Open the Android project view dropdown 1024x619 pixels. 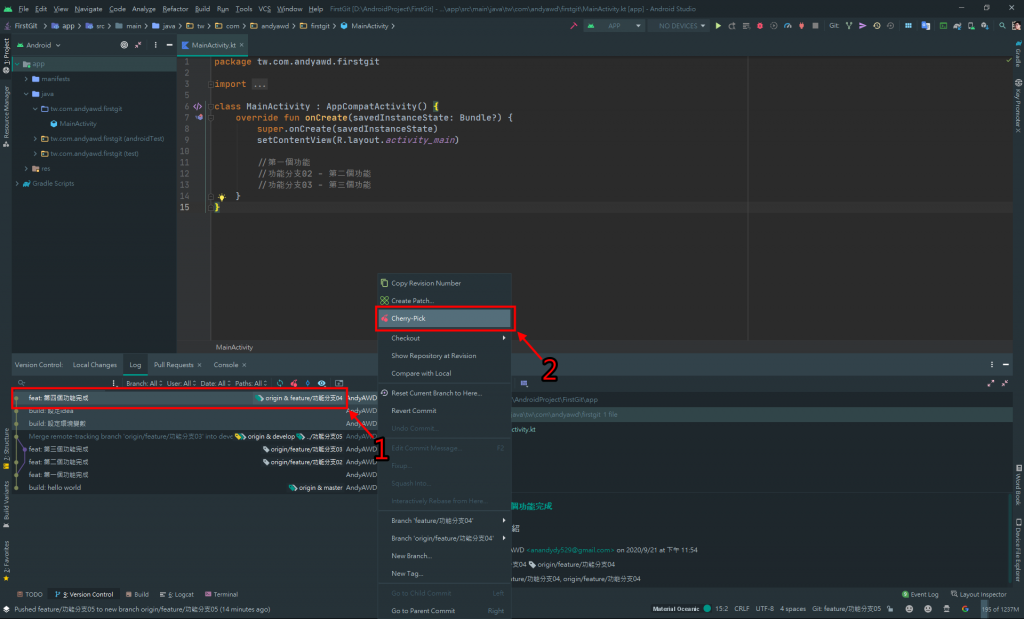(39, 45)
